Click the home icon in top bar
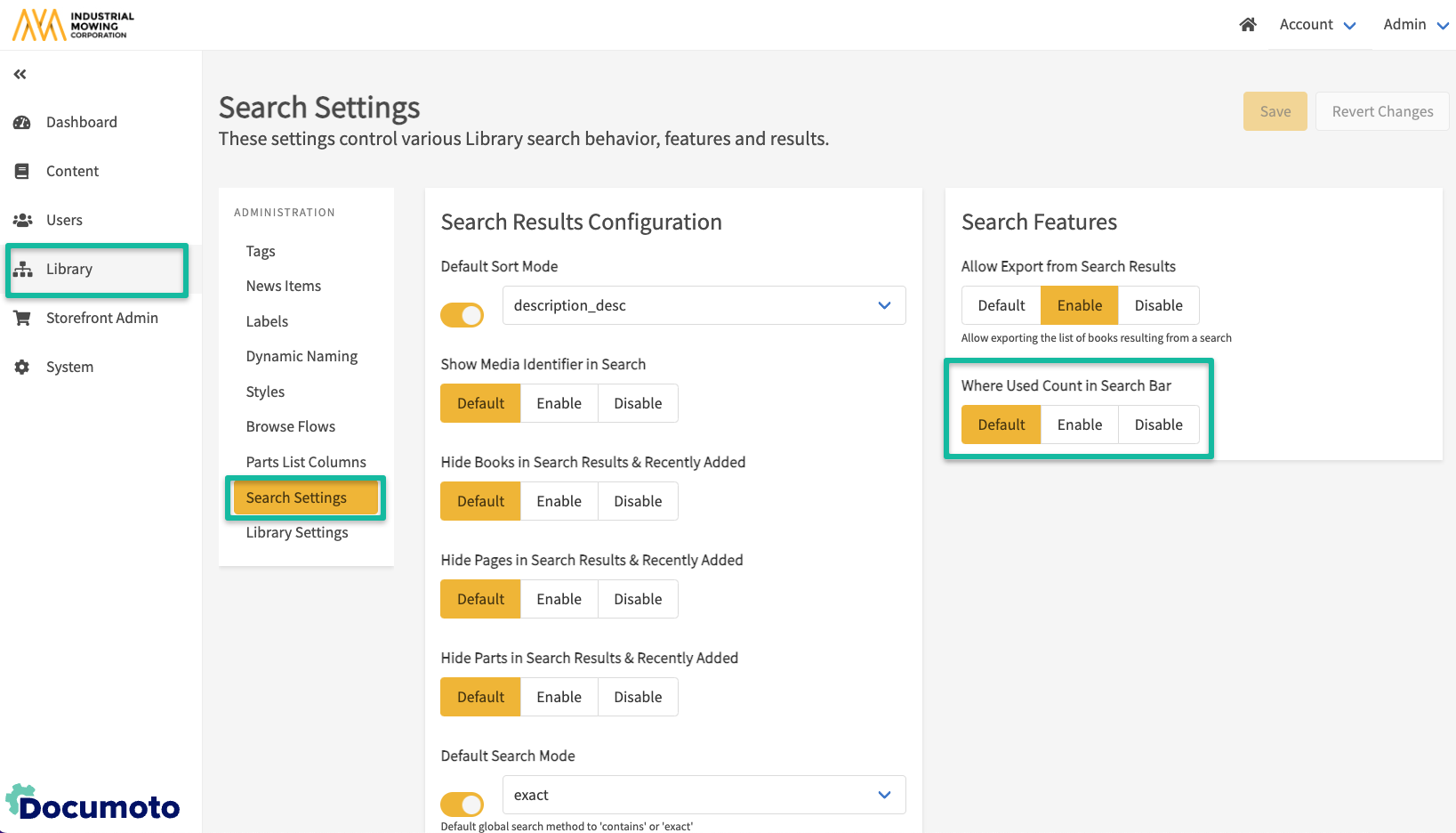Screen dimensions: 1456x833 (x=1248, y=25)
